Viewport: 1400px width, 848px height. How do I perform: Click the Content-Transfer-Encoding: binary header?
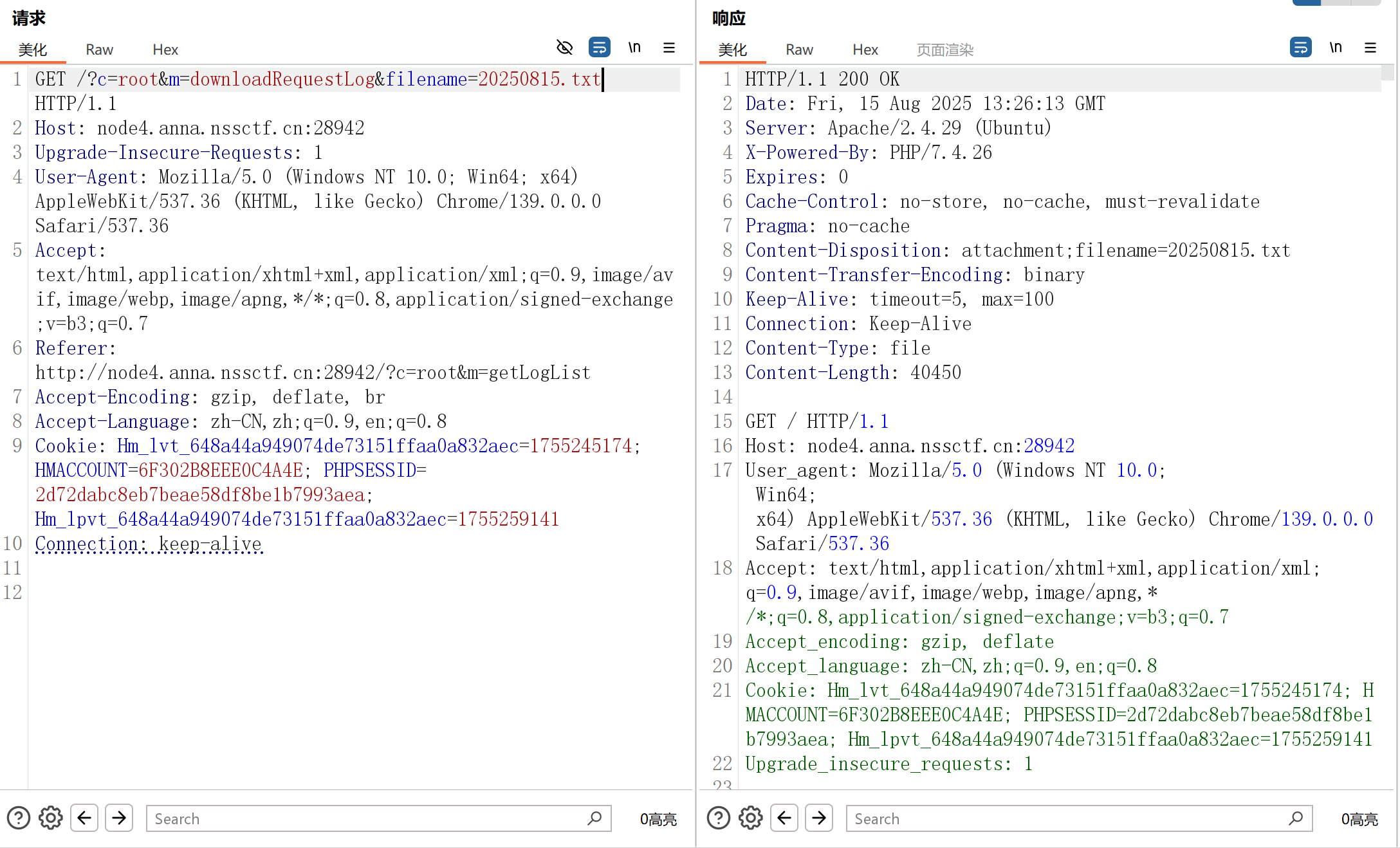click(915, 275)
